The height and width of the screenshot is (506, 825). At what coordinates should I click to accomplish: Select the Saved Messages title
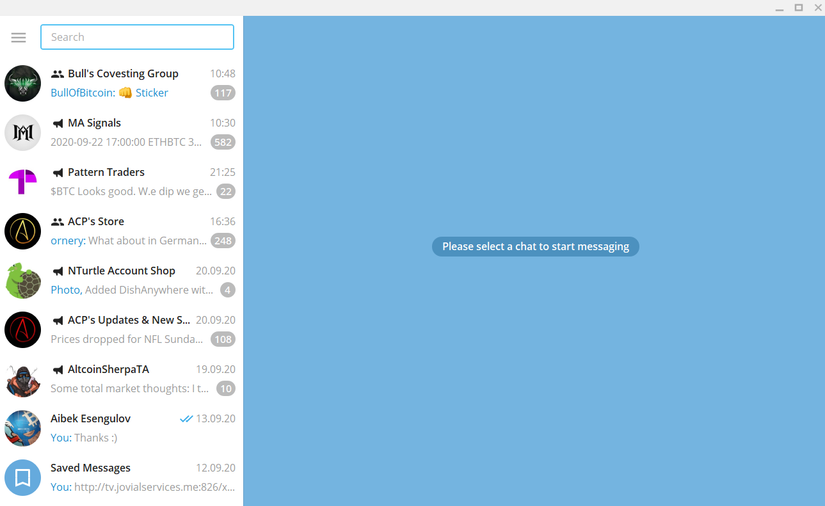pos(90,468)
